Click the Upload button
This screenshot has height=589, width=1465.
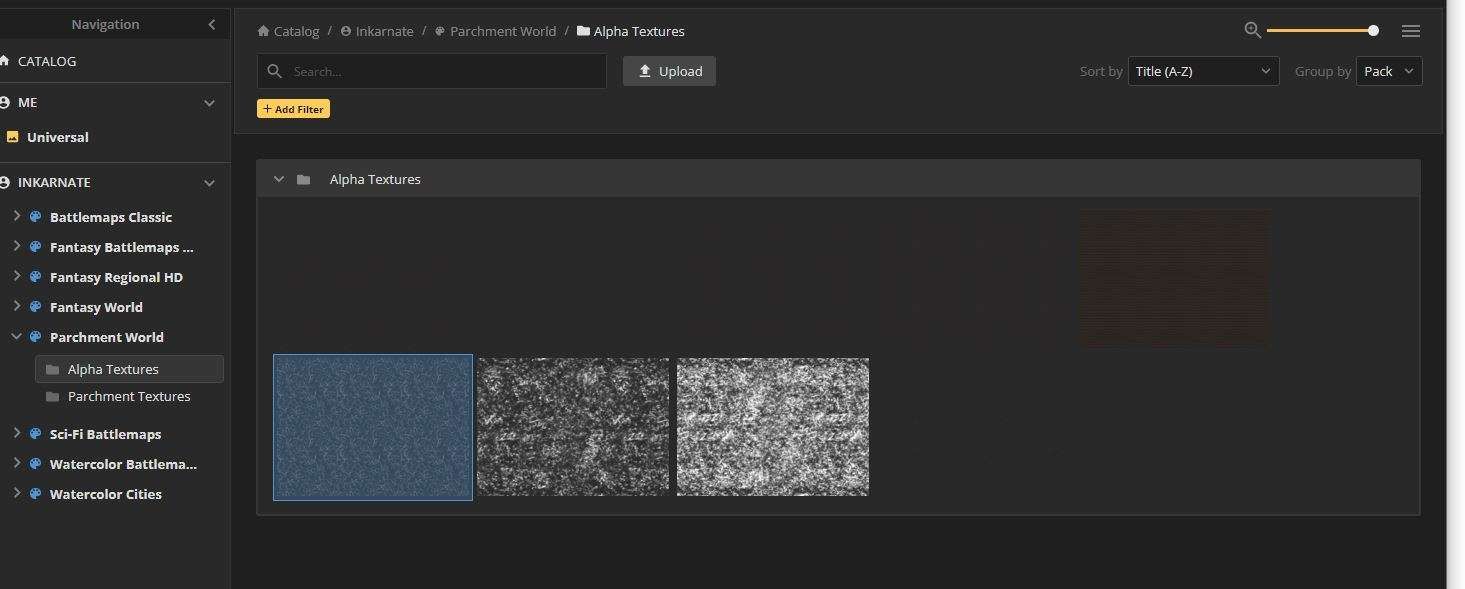669,71
